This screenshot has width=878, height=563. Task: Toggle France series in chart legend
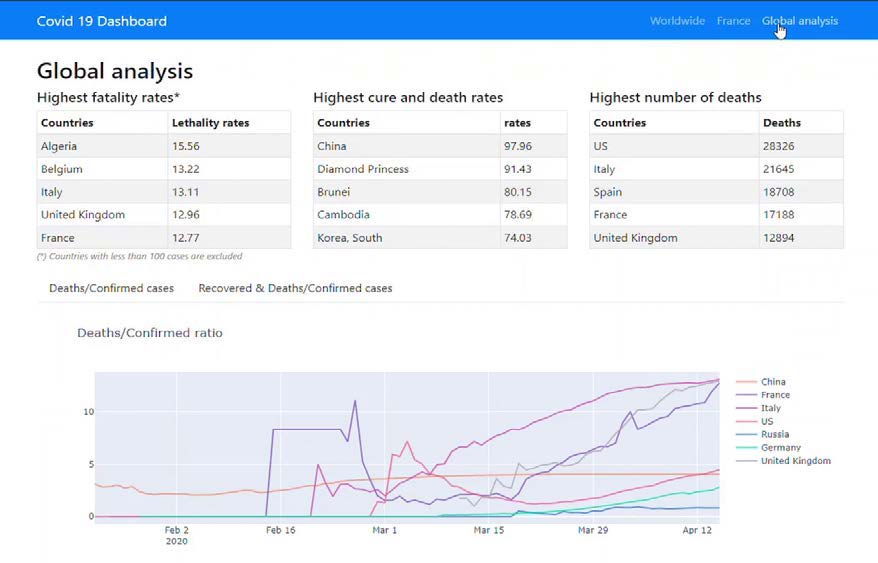[774, 395]
